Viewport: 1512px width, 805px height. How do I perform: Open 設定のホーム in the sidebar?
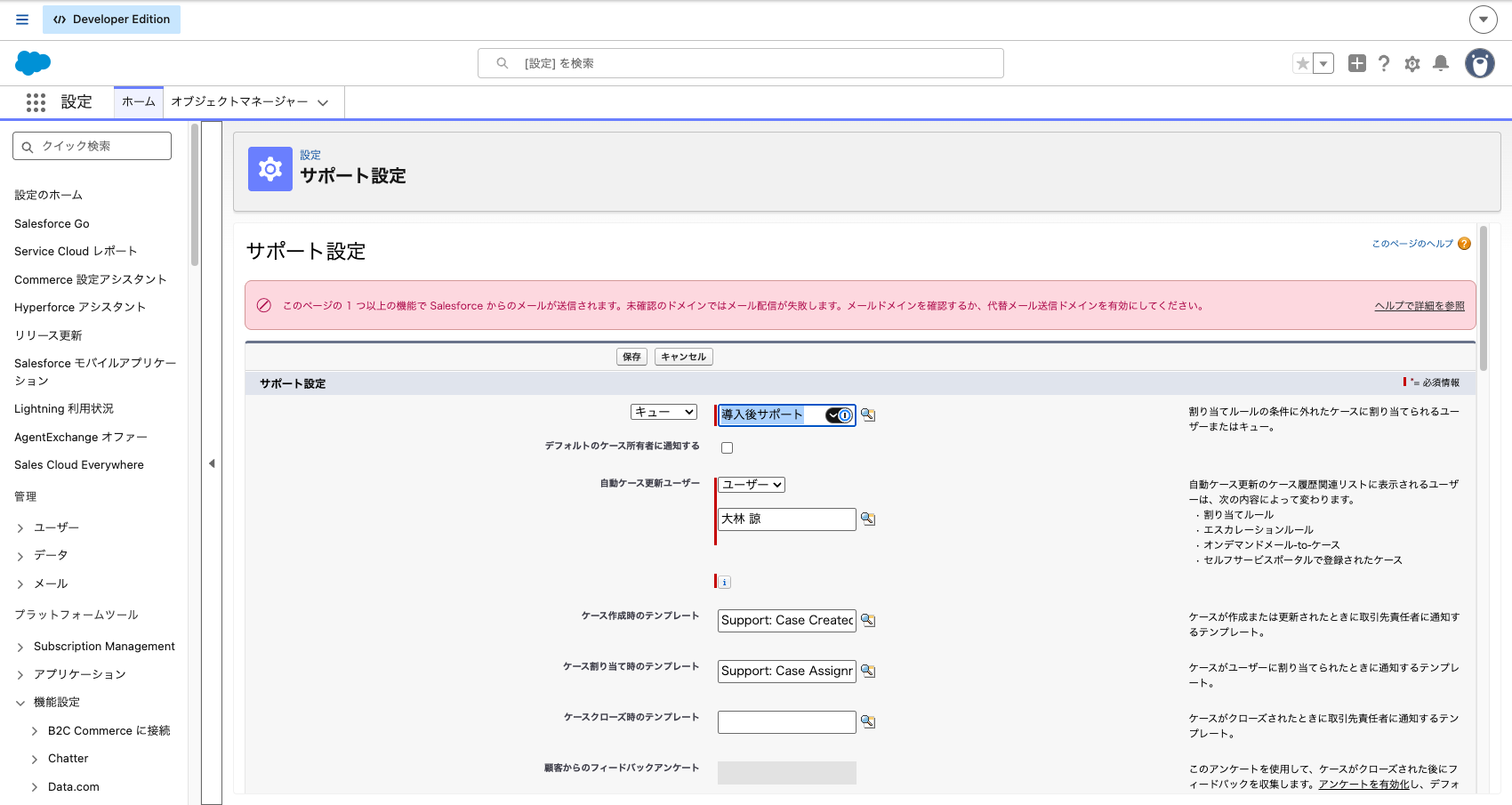pyautogui.click(x=48, y=195)
